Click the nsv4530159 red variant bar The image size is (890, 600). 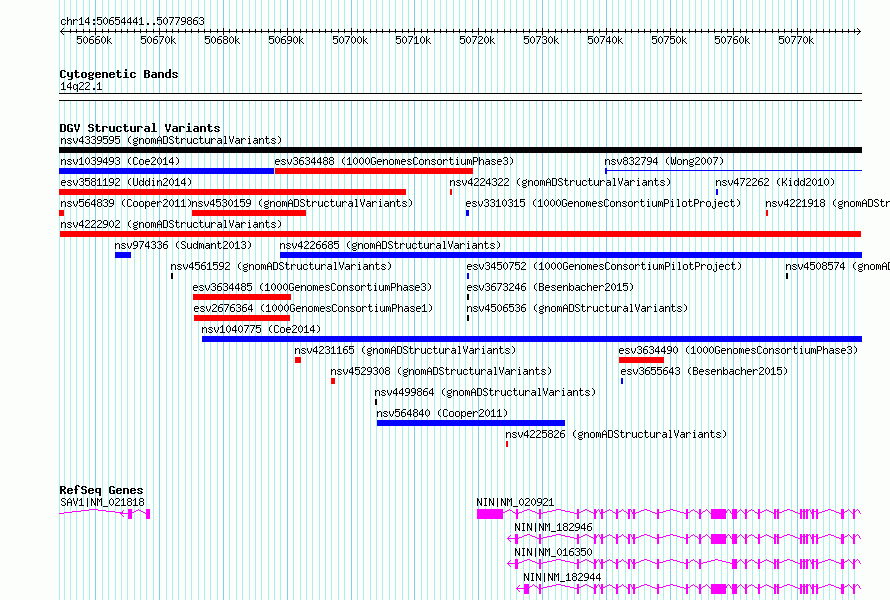point(249,213)
